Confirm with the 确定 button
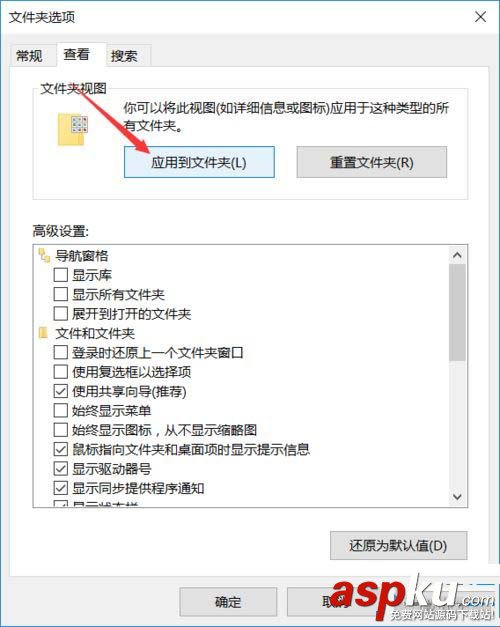500x627 pixels. (228, 602)
